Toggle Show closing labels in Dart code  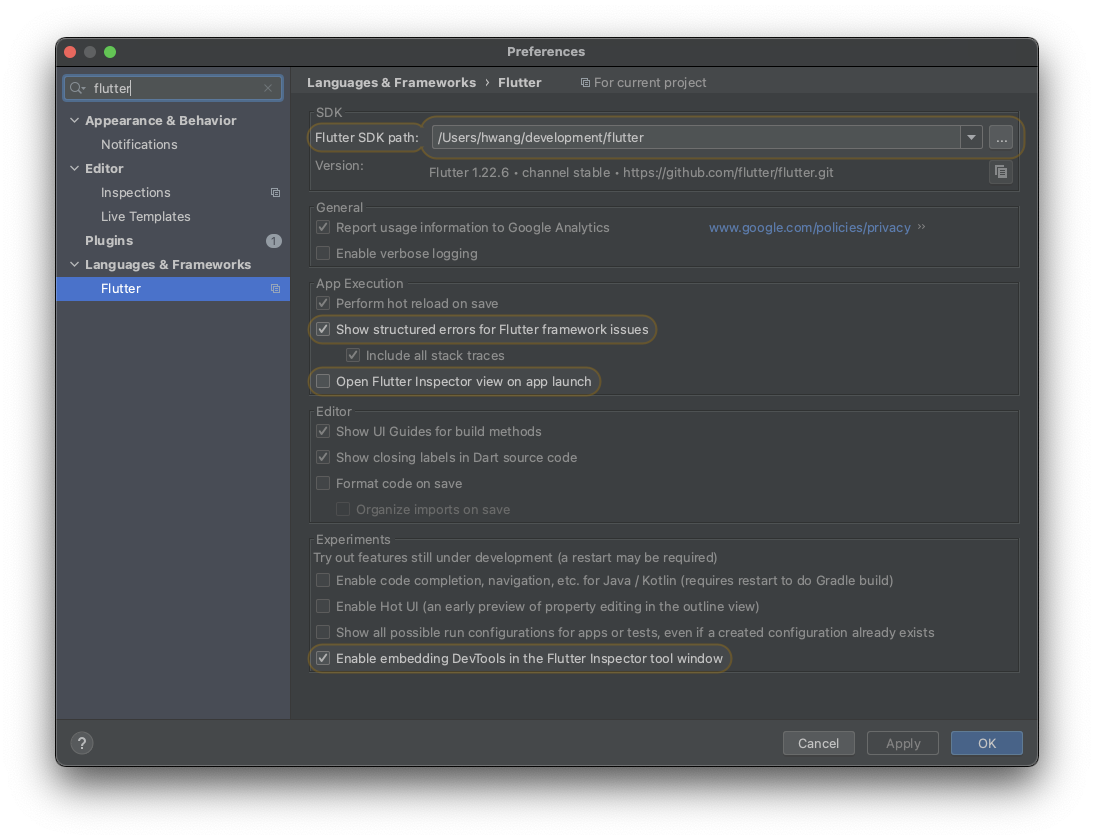pyautogui.click(x=323, y=458)
